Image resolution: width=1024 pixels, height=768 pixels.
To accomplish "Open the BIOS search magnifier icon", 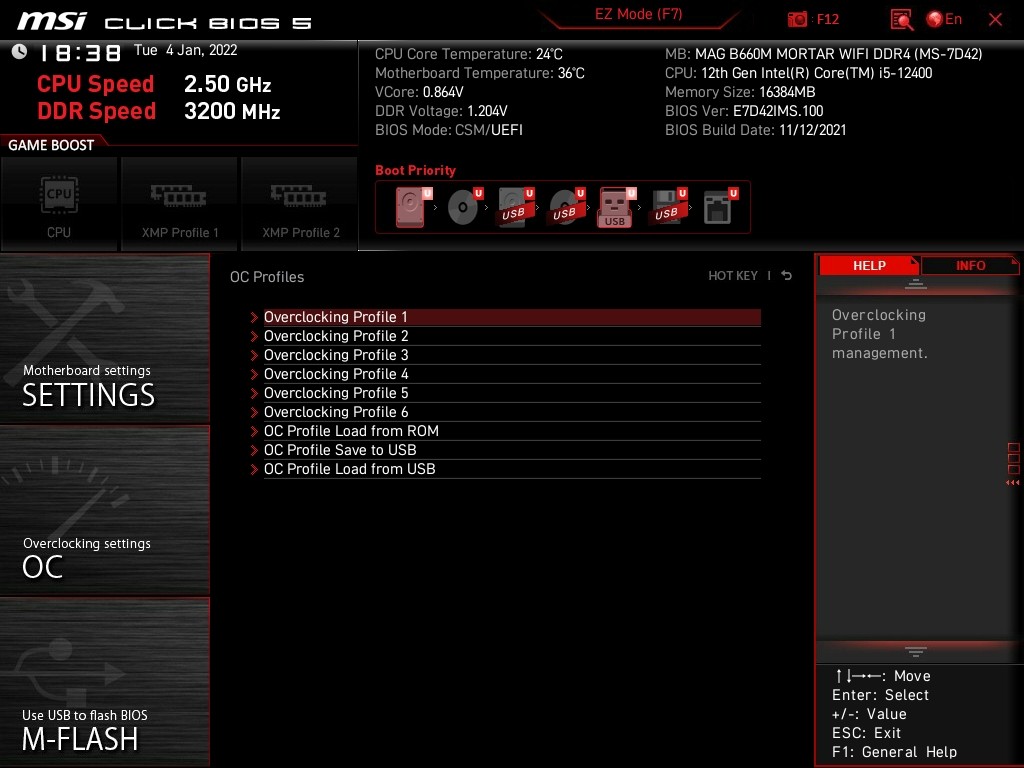I will pos(901,20).
